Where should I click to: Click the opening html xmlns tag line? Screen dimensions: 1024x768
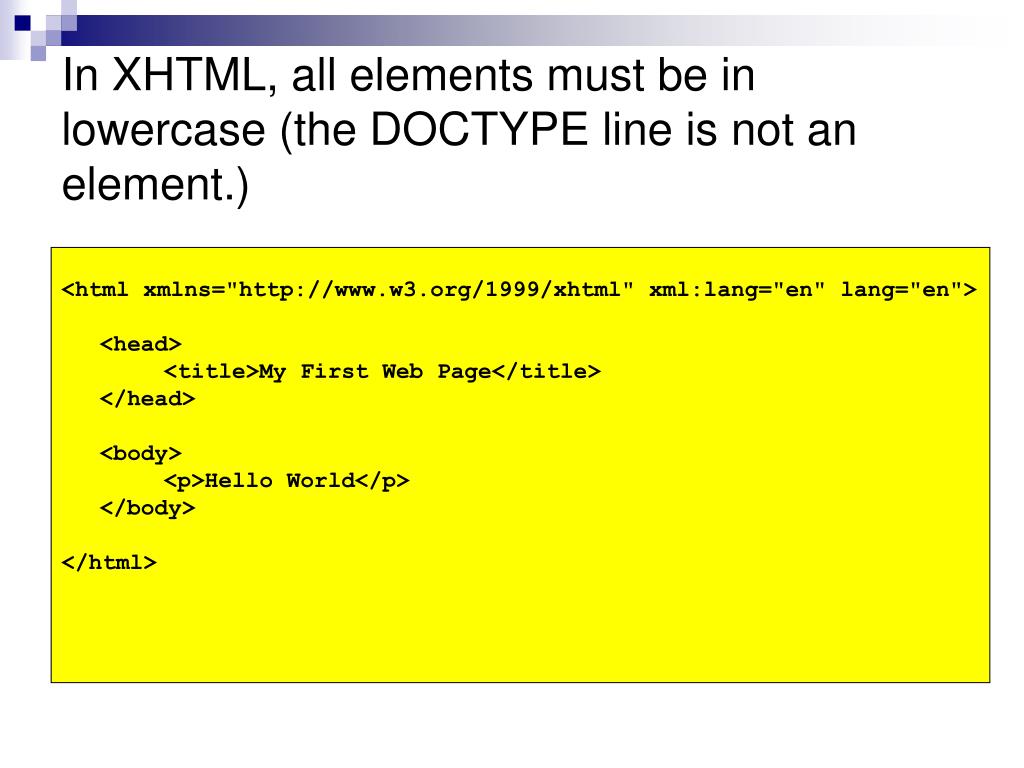(519, 289)
